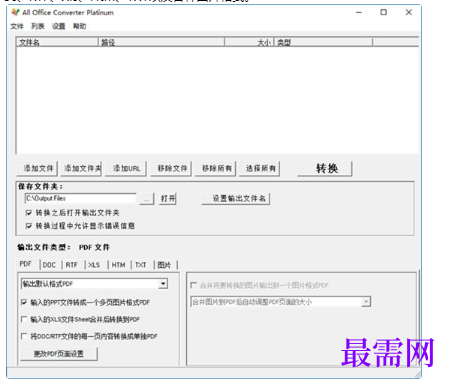Image resolution: width=453 pixels, height=384 pixels.
Task: Switch to the HTM tab
Action: [x=118, y=265]
